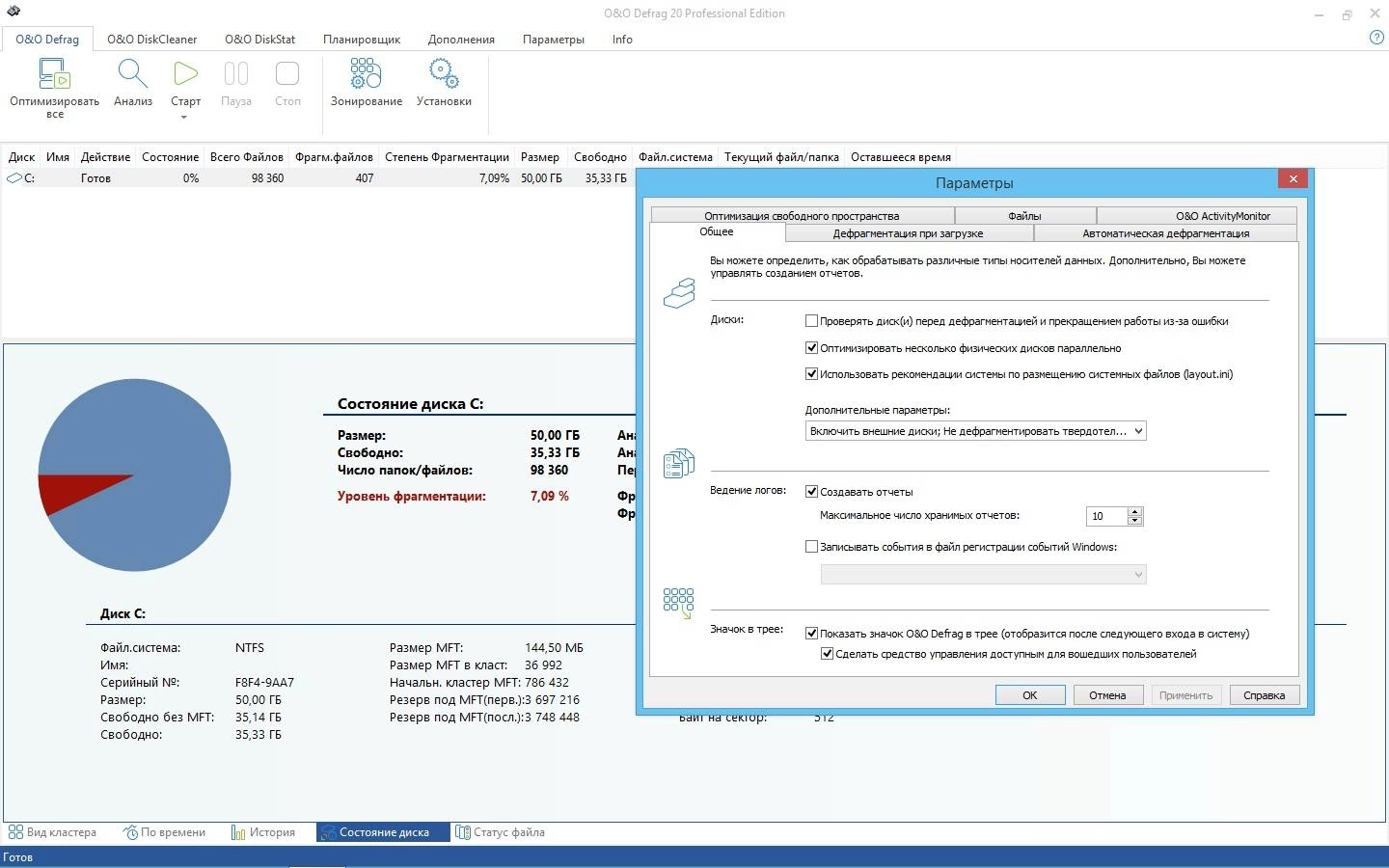Open the O&O DiskCleaner ribbon tab

pos(151,40)
